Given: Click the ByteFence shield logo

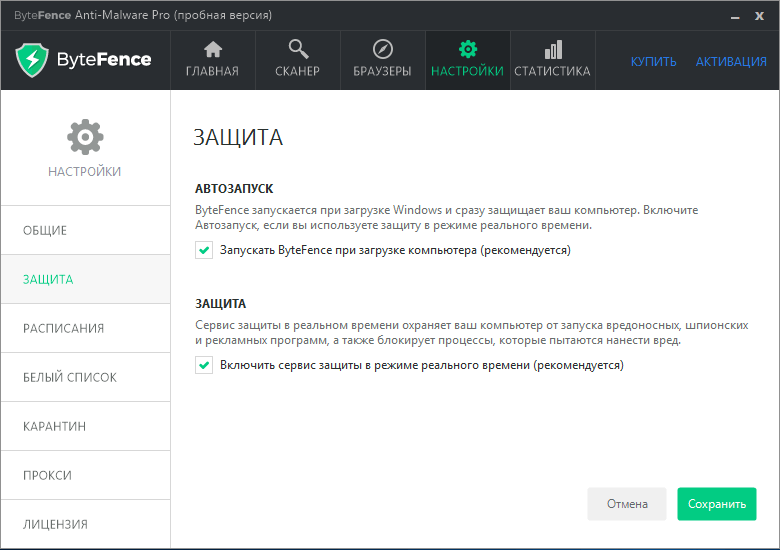Looking at the screenshot, I should (32, 60).
